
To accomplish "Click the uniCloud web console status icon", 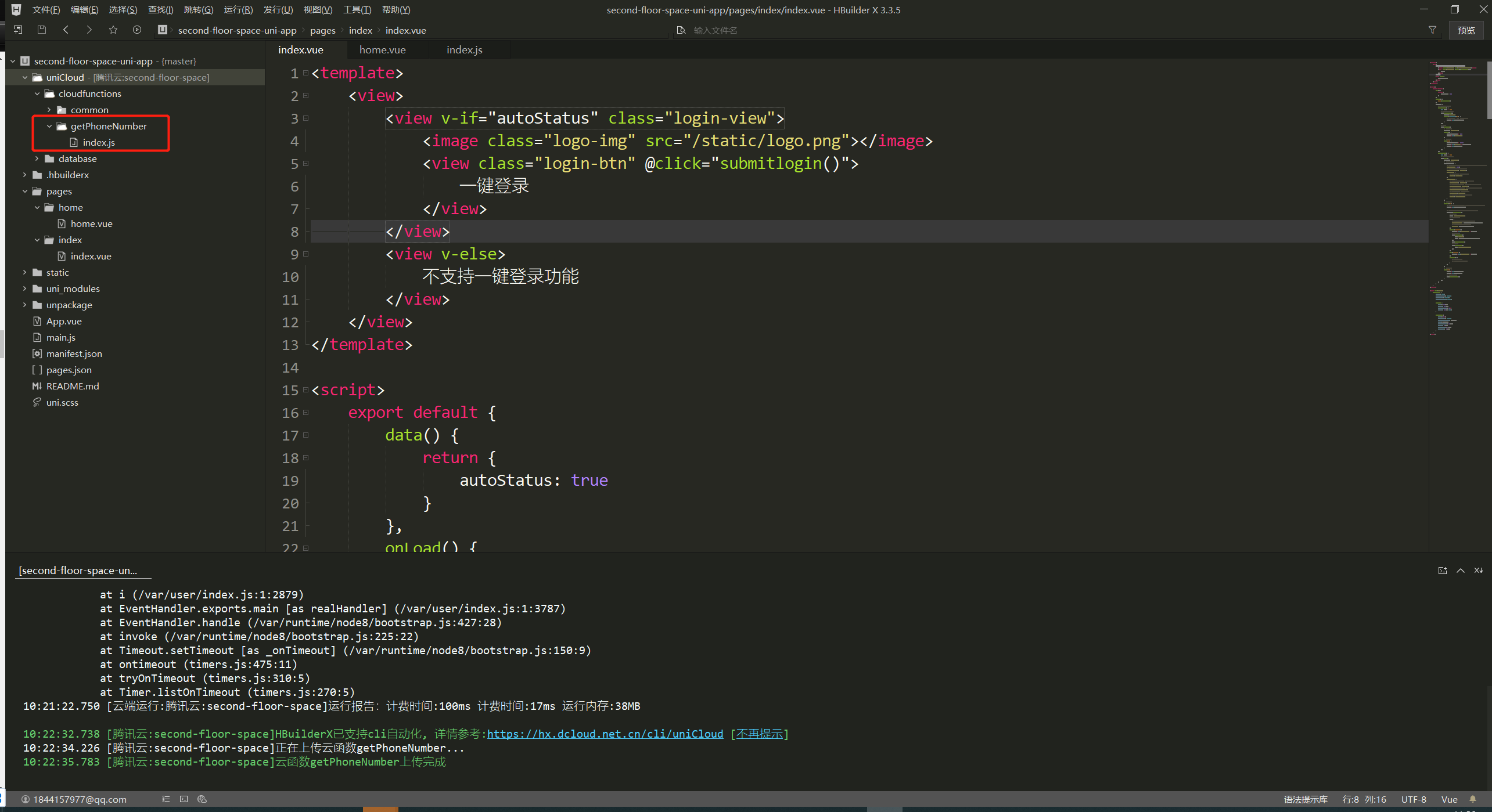I will 202,799.
